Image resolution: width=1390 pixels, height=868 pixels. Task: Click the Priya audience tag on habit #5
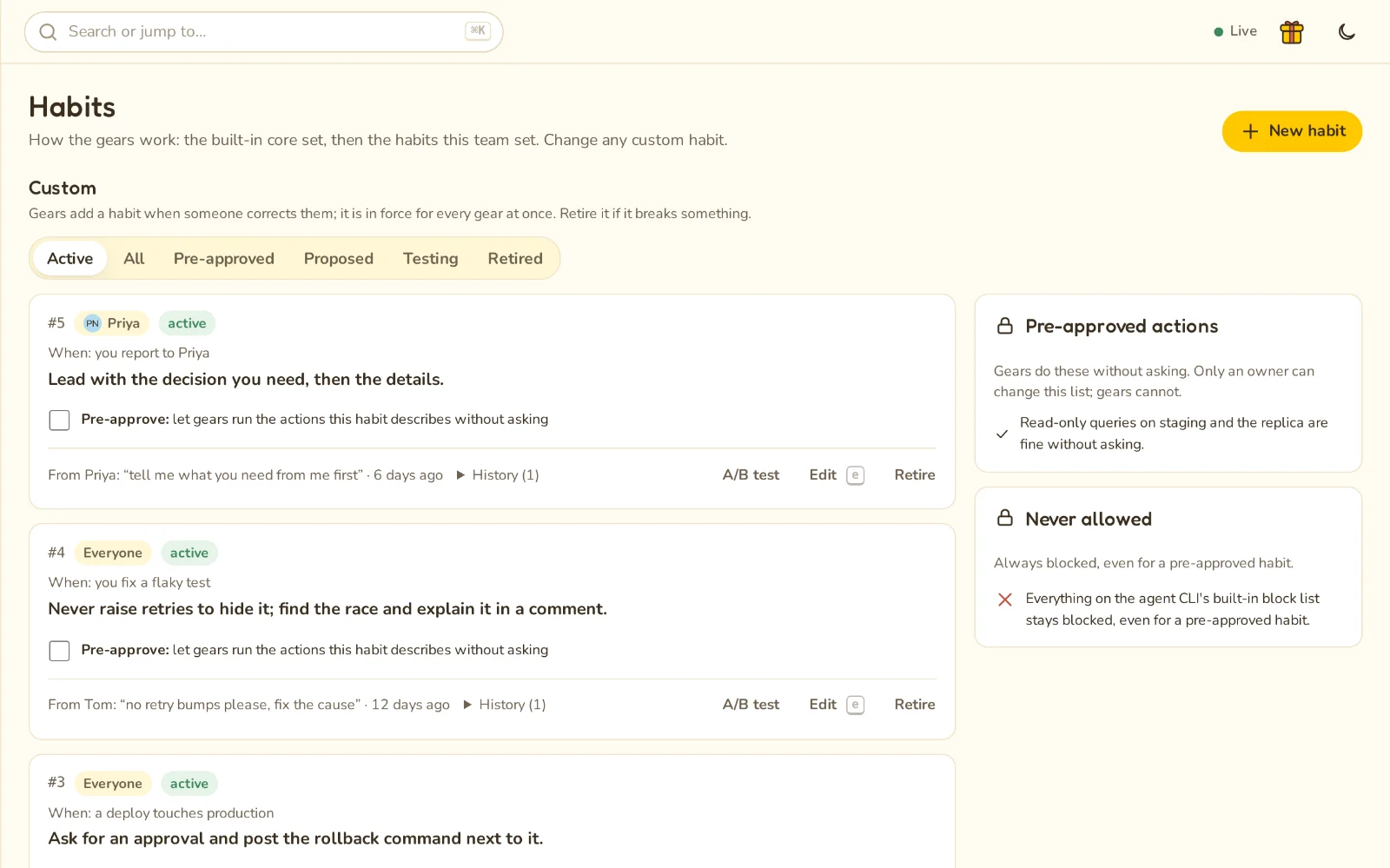112,323
